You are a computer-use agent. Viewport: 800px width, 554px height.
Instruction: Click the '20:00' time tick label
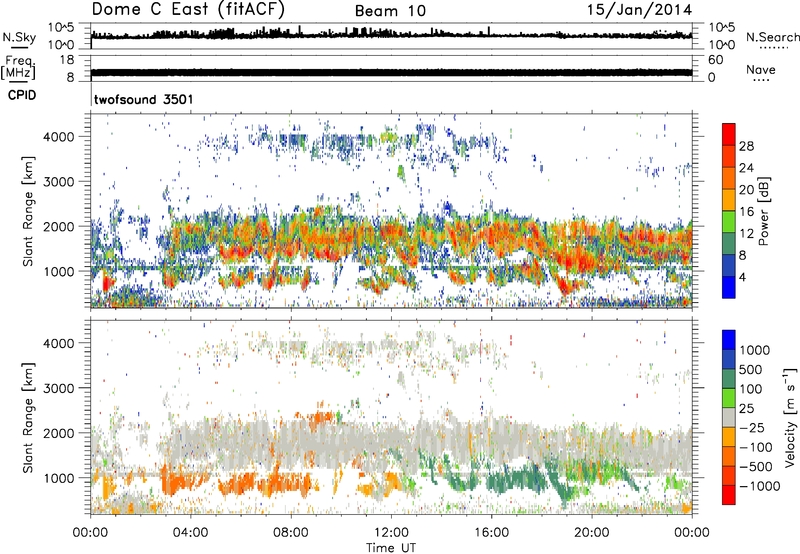coord(591,533)
